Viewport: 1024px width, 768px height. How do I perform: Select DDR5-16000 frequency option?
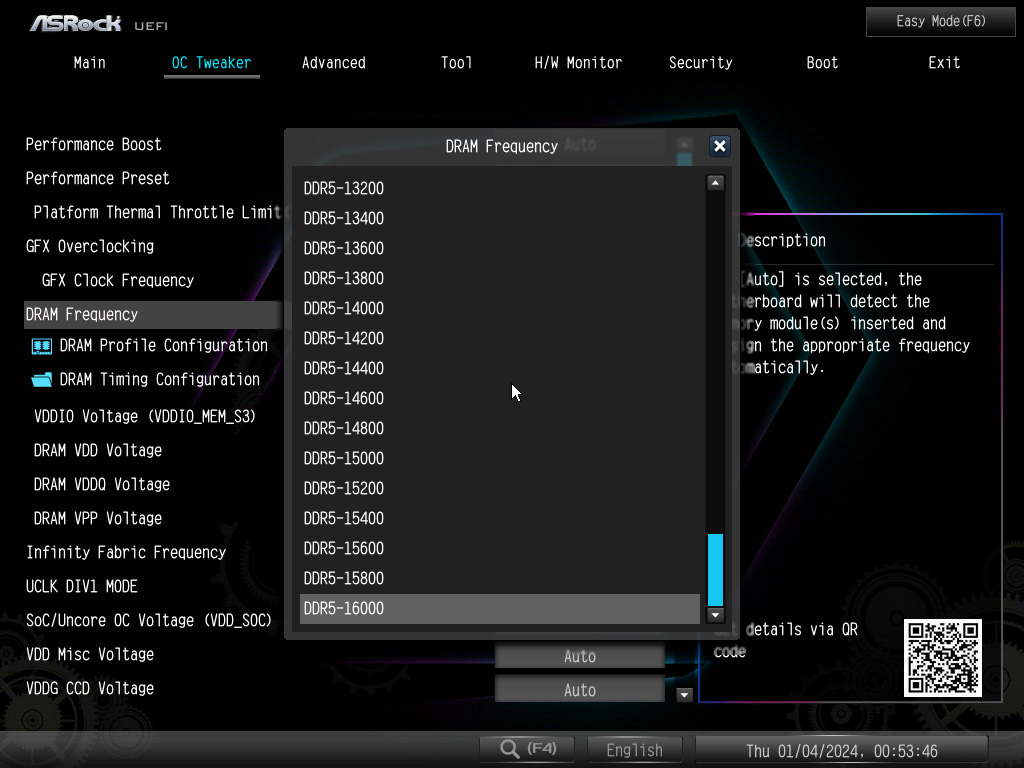pyautogui.click(x=499, y=608)
